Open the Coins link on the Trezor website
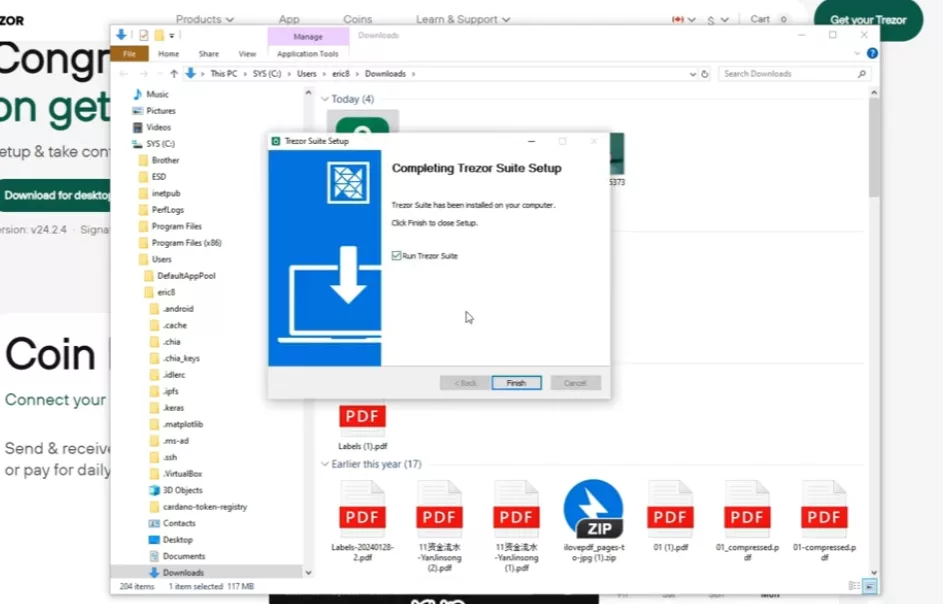The image size is (943, 604). click(x=358, y=19)
